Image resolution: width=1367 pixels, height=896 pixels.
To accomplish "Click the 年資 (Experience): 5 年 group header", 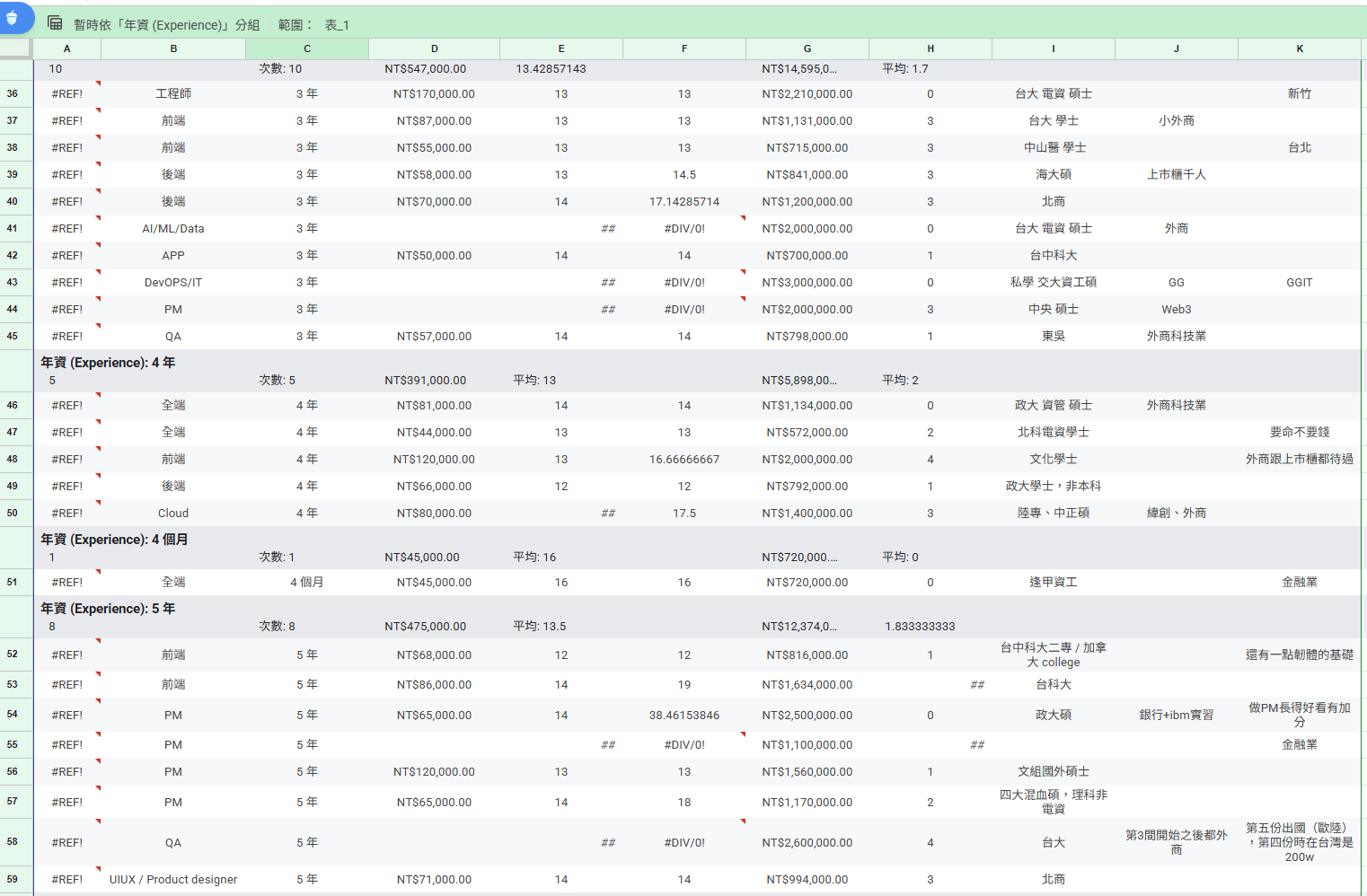I will point(108,609).
